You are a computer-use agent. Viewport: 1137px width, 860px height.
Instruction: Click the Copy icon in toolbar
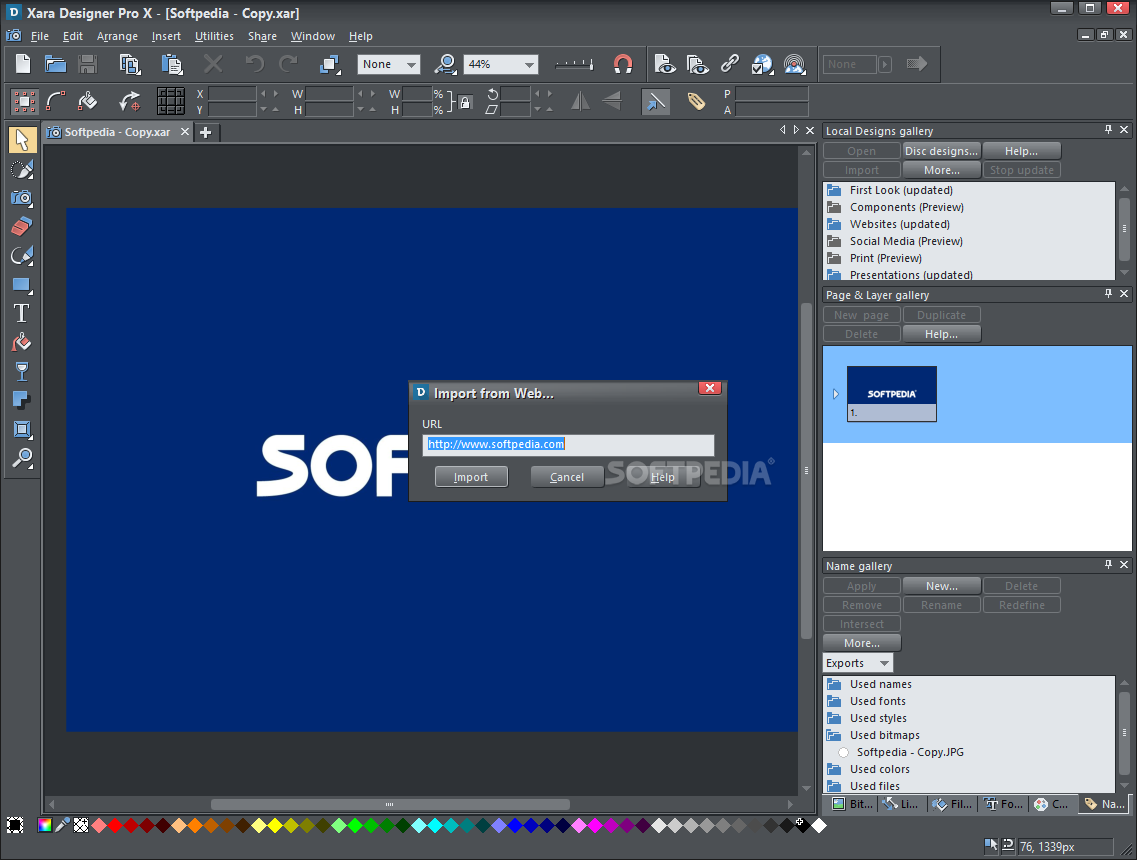pyautogui.click(x=130, y=64)
